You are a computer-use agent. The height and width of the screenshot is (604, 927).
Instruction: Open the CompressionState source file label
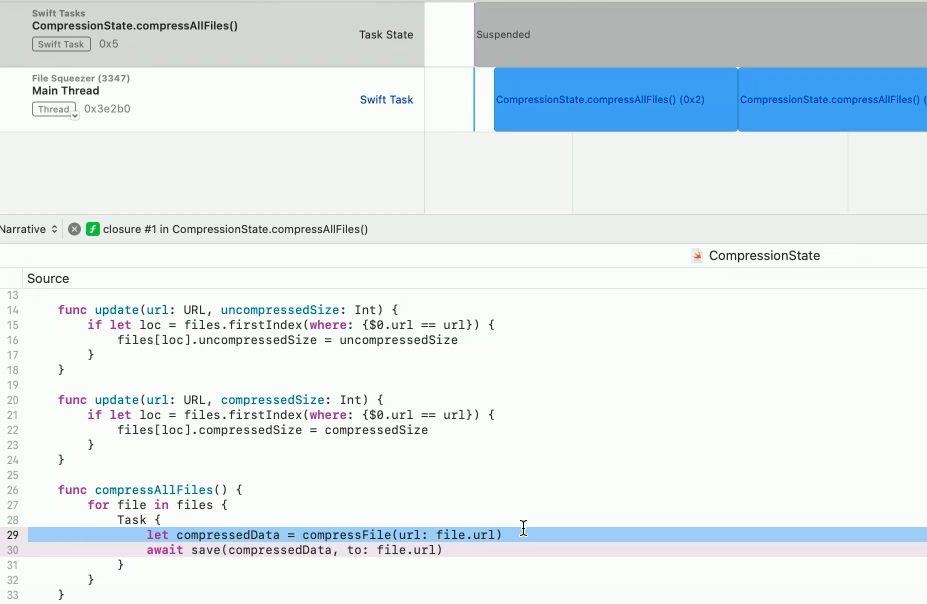pyautogui.click(x=764, y=256)
